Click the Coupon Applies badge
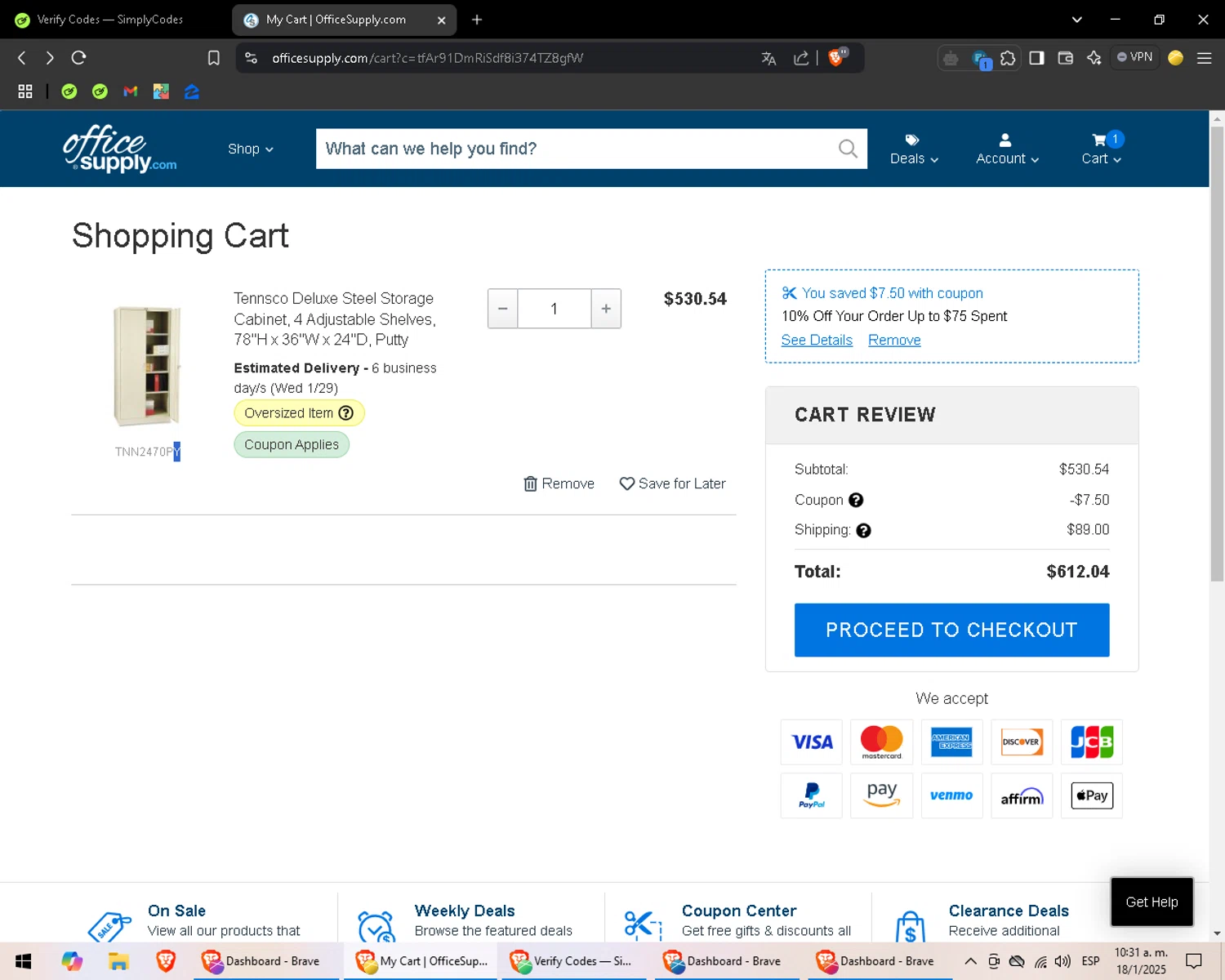This screenshot has height=980, width=1225. (292, 444)
